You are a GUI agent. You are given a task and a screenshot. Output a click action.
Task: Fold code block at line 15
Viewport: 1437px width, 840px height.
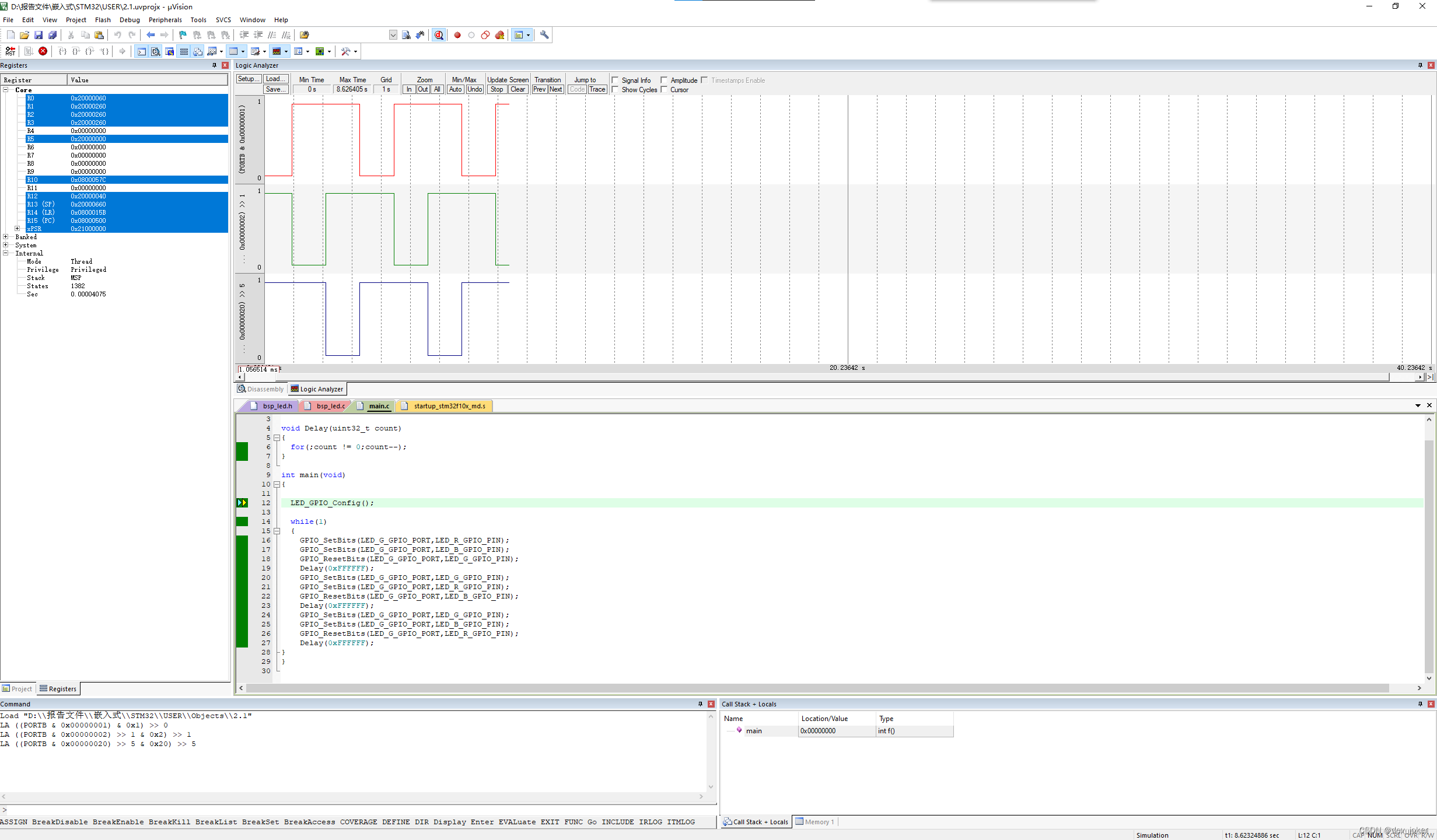277,531
